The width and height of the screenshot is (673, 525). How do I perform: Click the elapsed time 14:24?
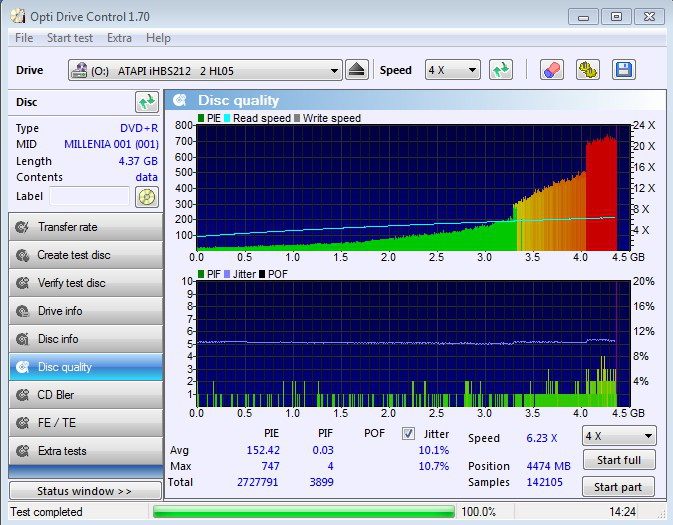622,512
